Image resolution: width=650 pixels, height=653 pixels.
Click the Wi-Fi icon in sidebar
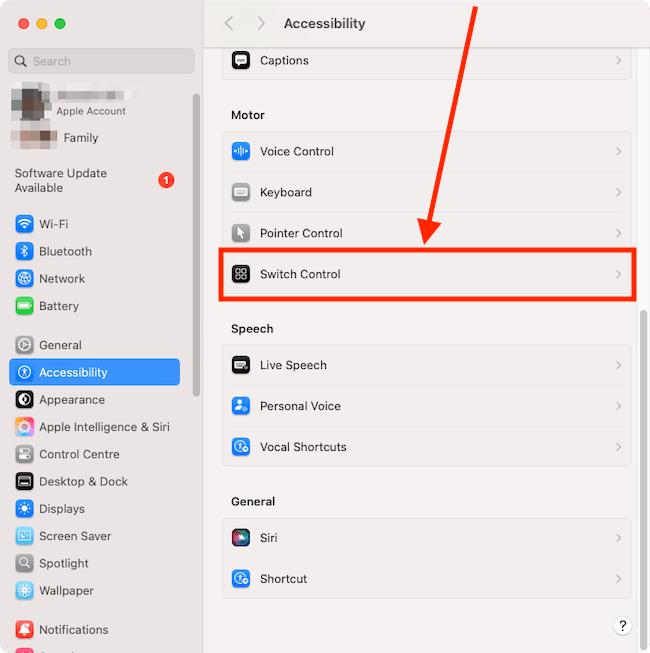[25, 224]
